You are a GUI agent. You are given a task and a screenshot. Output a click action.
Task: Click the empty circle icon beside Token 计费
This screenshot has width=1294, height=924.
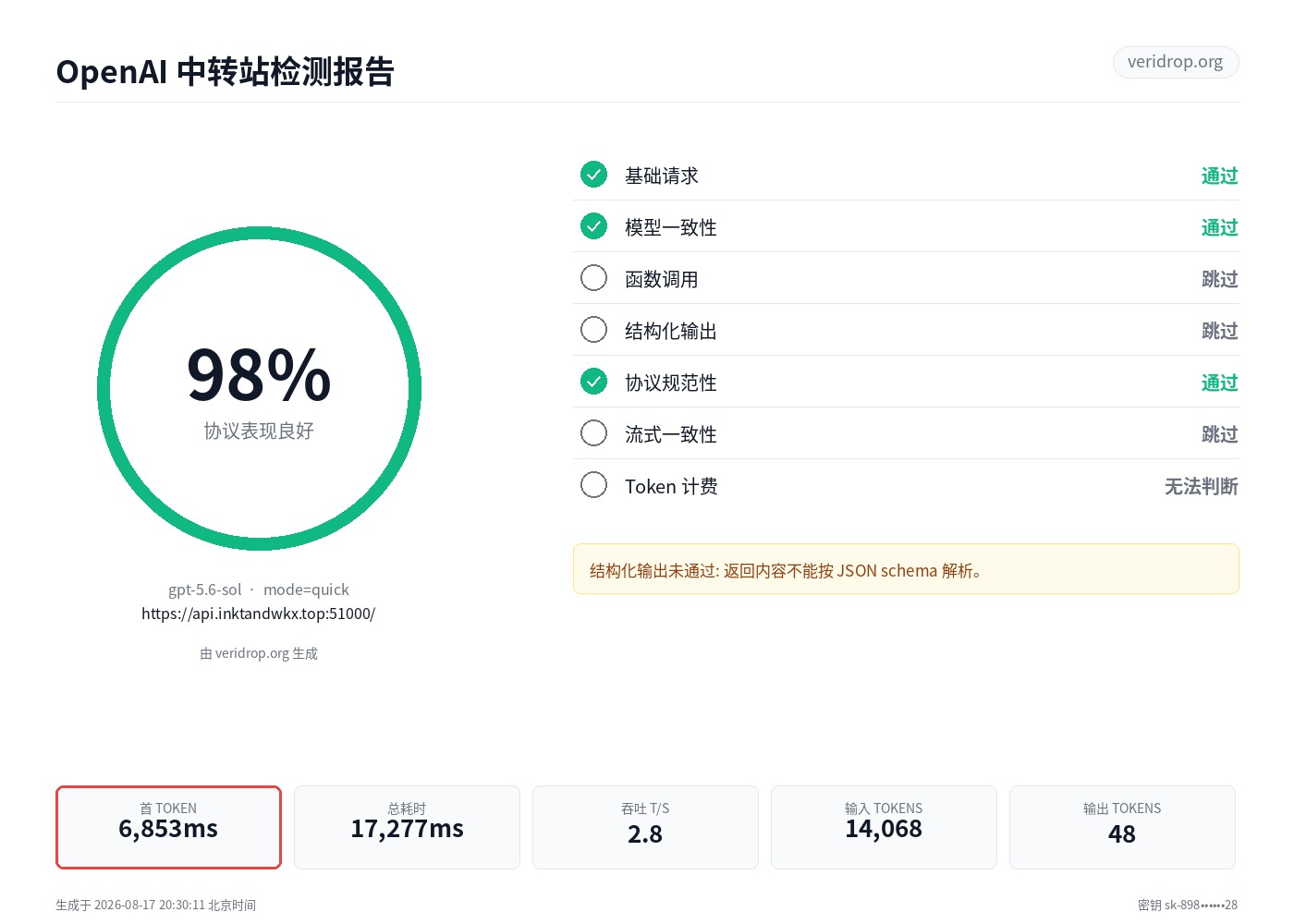coord(593,484)
